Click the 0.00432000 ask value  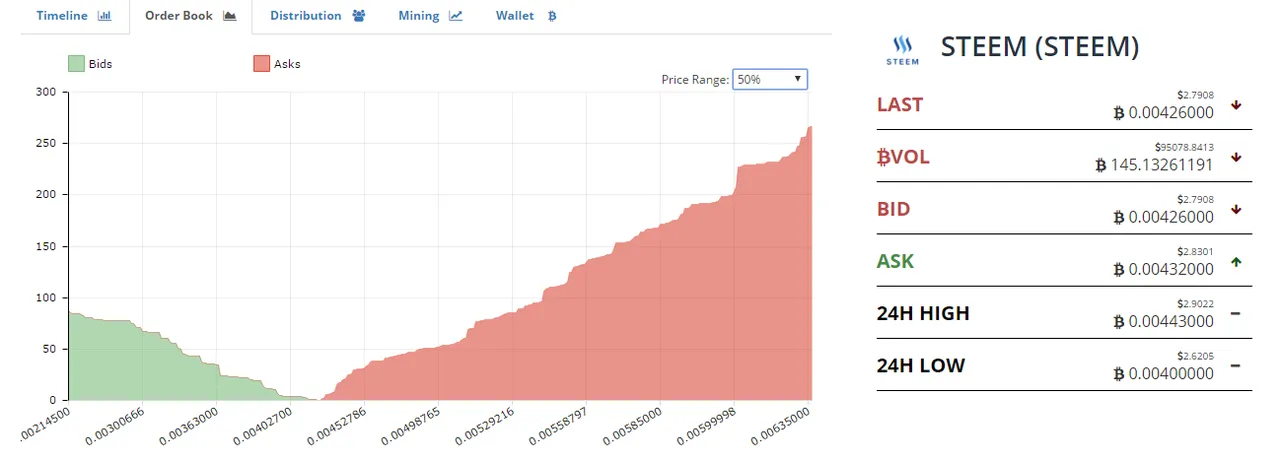click(x=1171, y=269)
